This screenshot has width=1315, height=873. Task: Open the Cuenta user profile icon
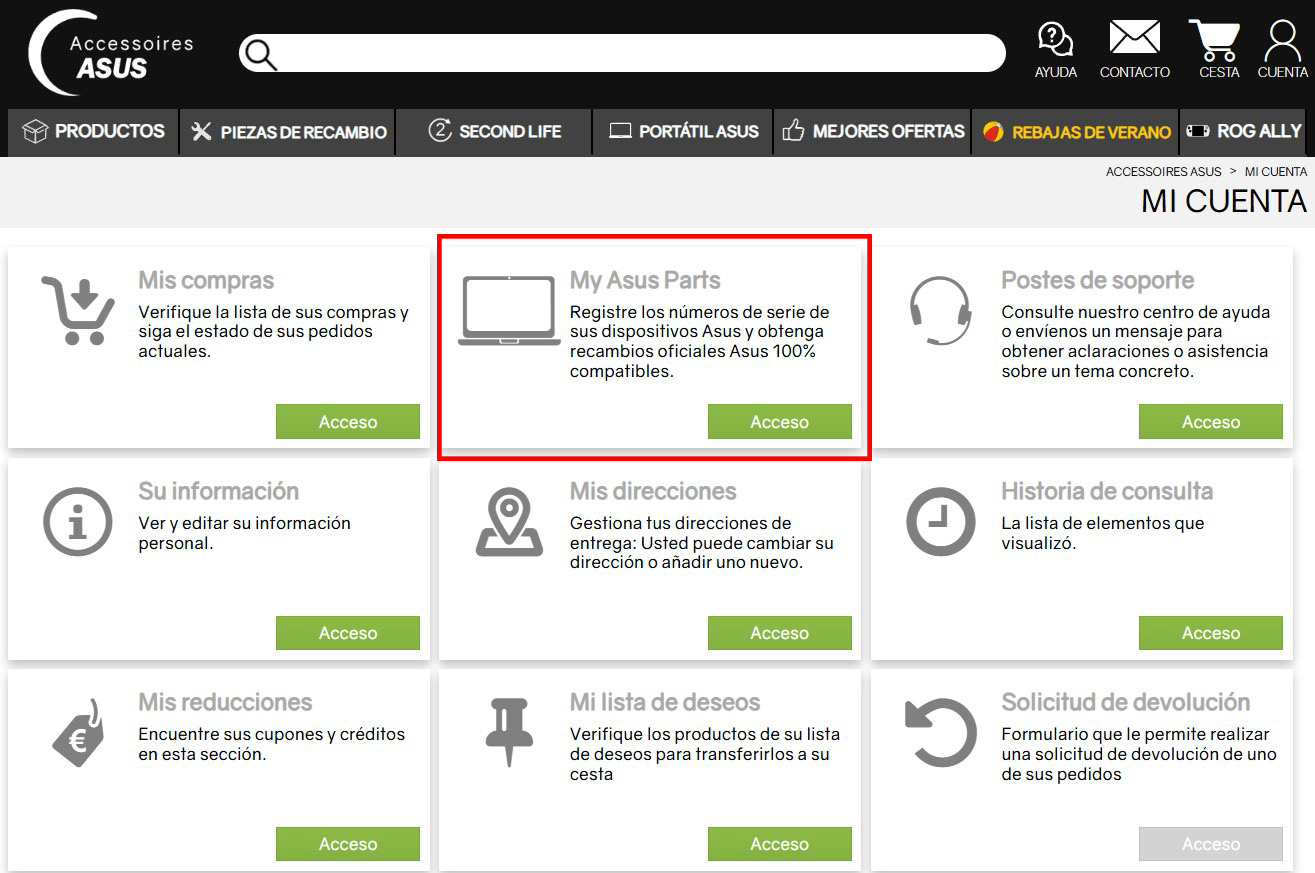point(1282,50)
